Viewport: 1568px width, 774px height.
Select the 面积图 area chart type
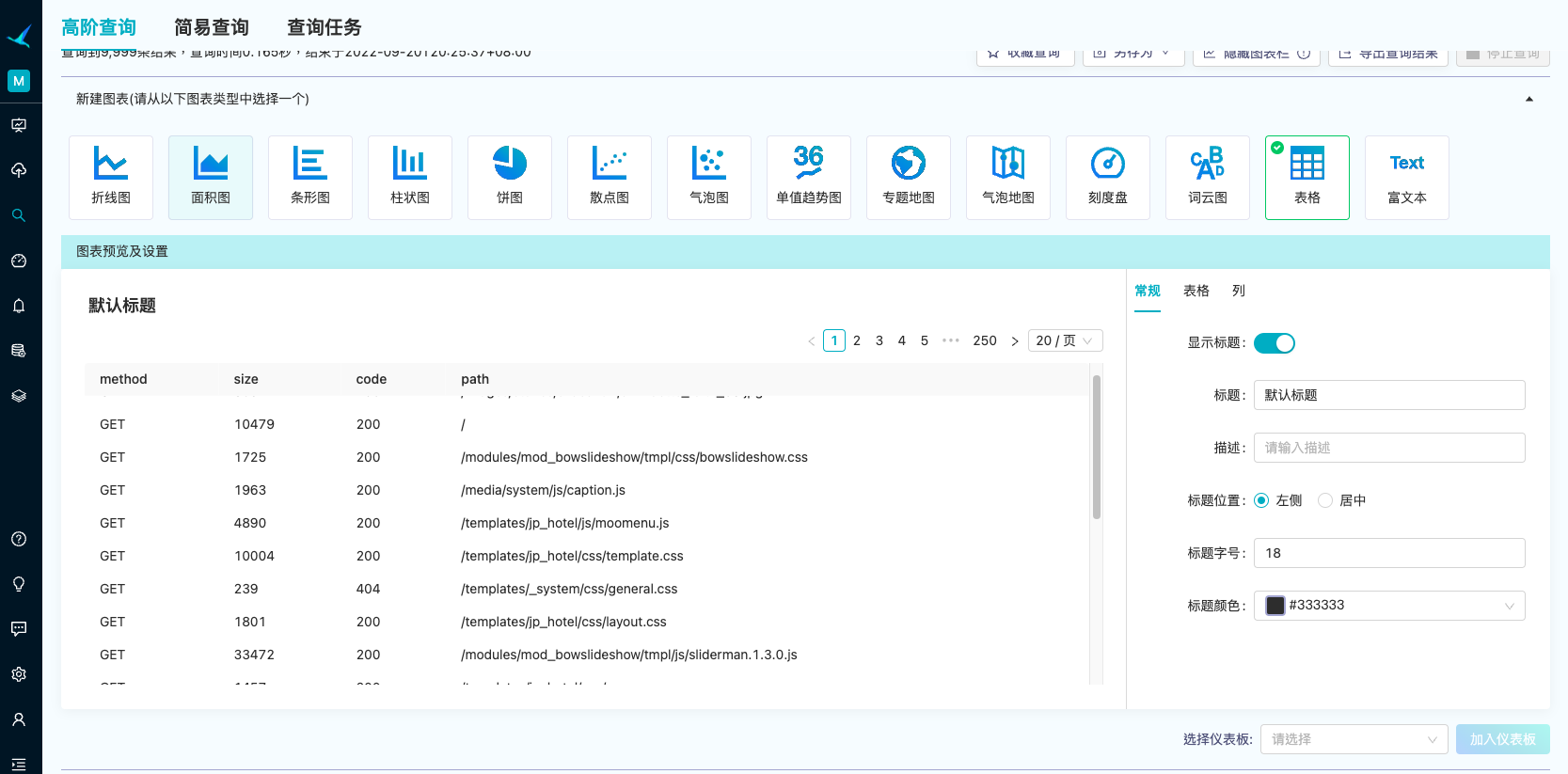211,178
